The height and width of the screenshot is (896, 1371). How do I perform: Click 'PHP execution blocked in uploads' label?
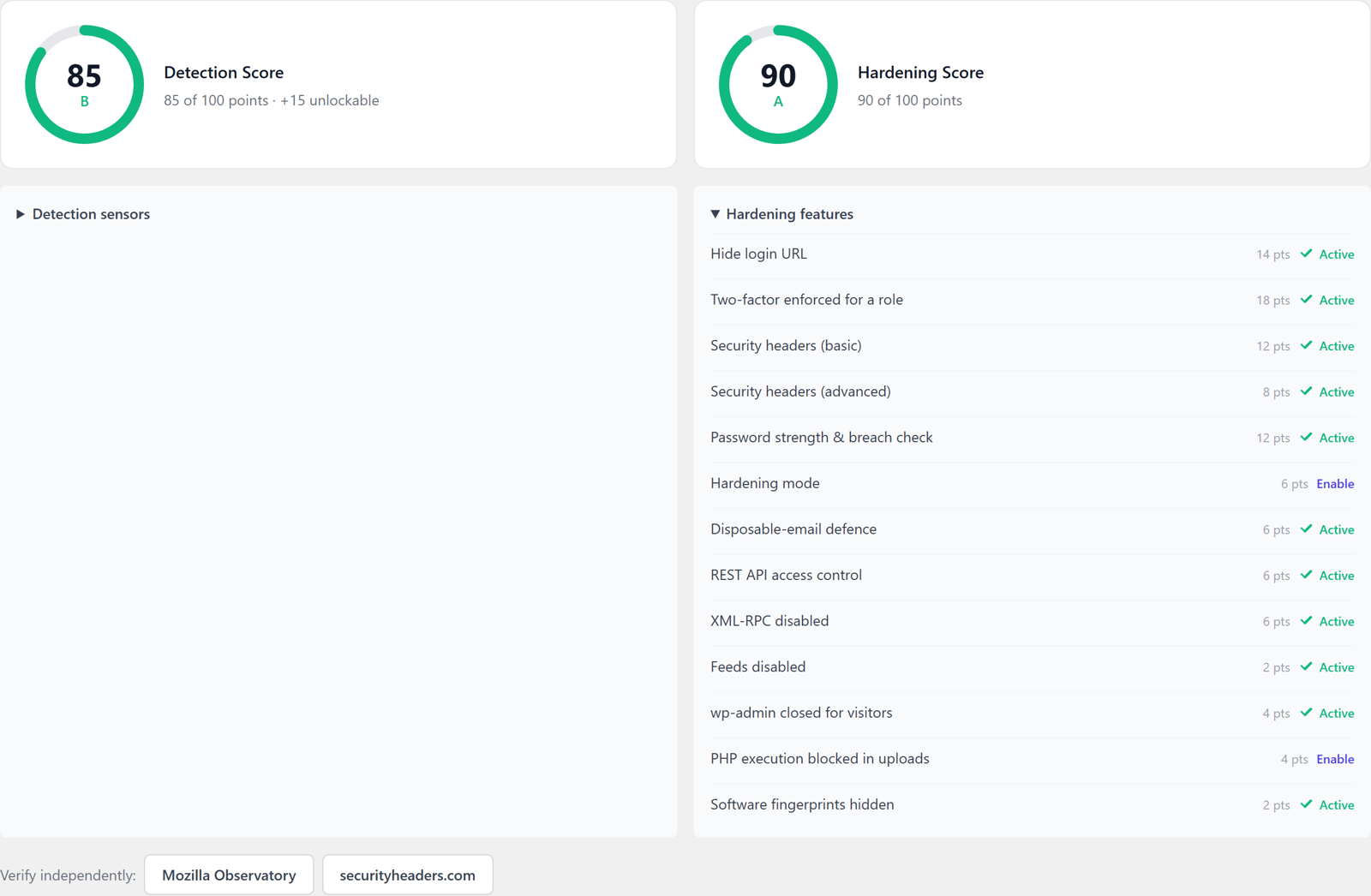[x=819, y=759]
